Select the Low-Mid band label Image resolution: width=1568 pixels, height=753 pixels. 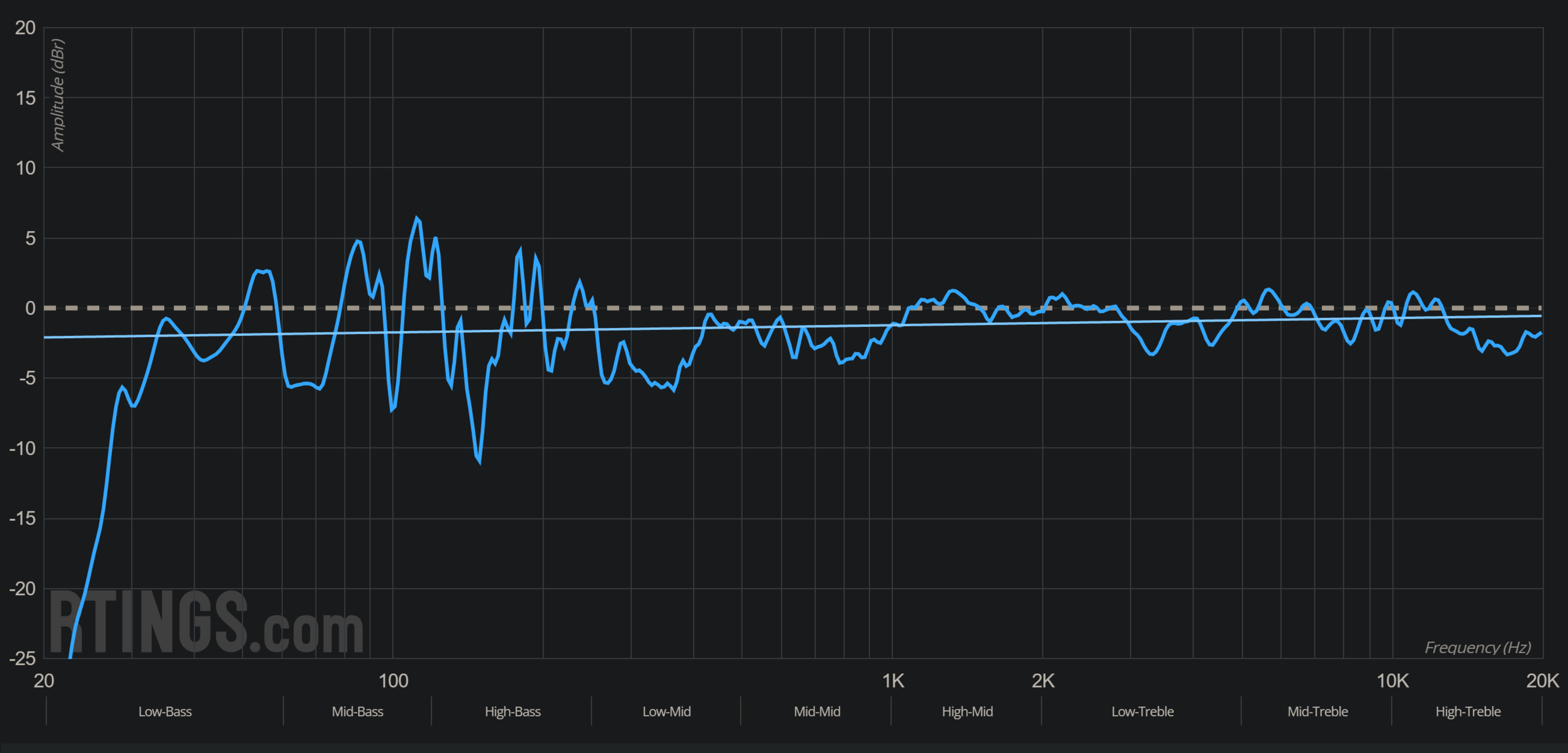tap(666, 711)
